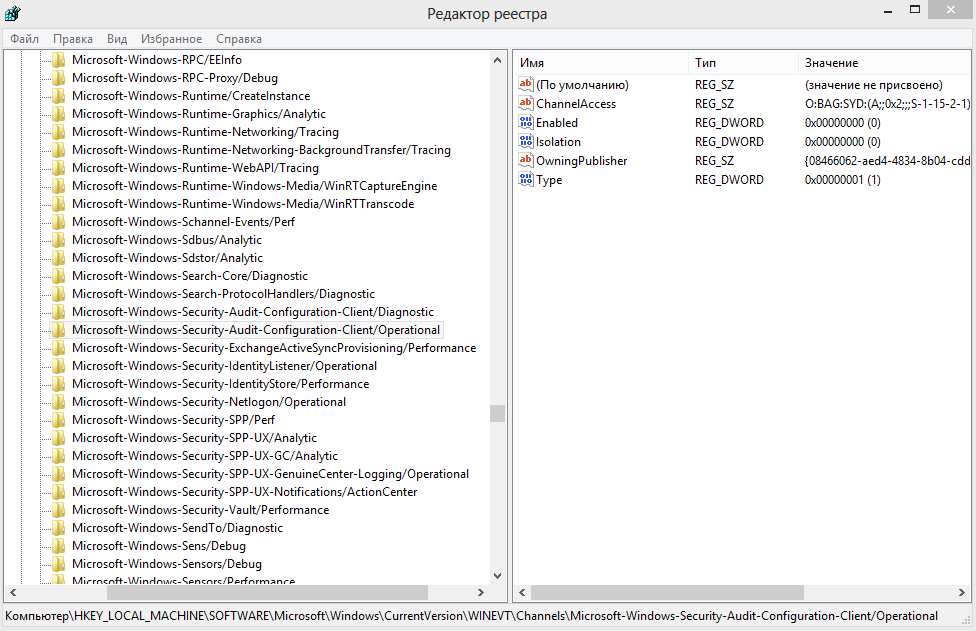The width and height of the screenshot is (976, 631).
Task: Click values pane horizontal scroll right arrow
Action: [x=962, y=592]
